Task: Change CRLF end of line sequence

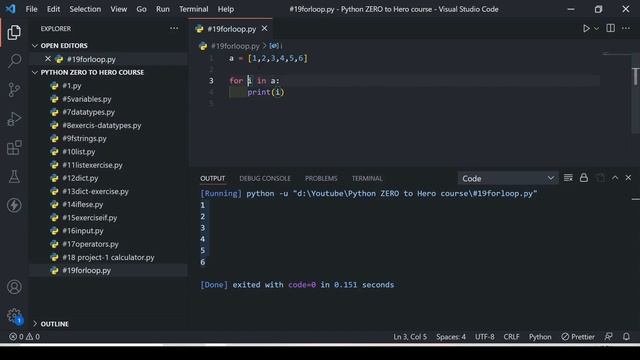Action: 511,337
